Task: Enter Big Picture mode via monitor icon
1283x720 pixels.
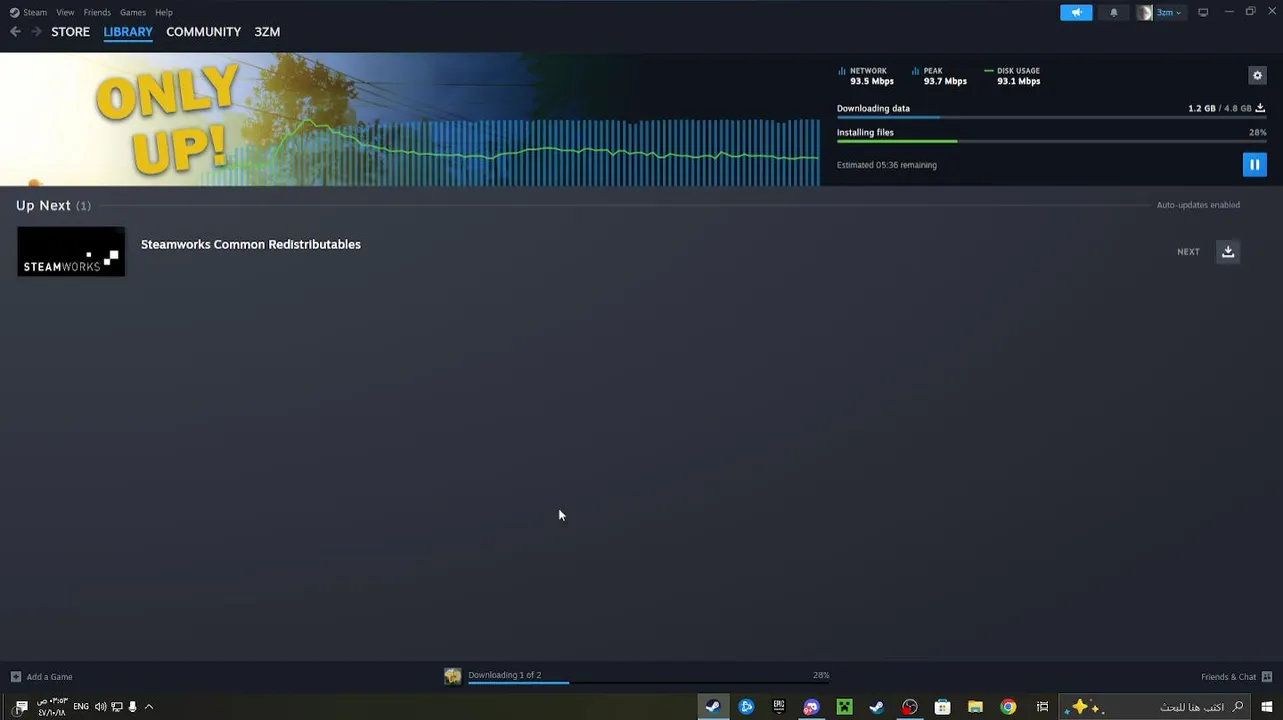Action: point(1203,12)
